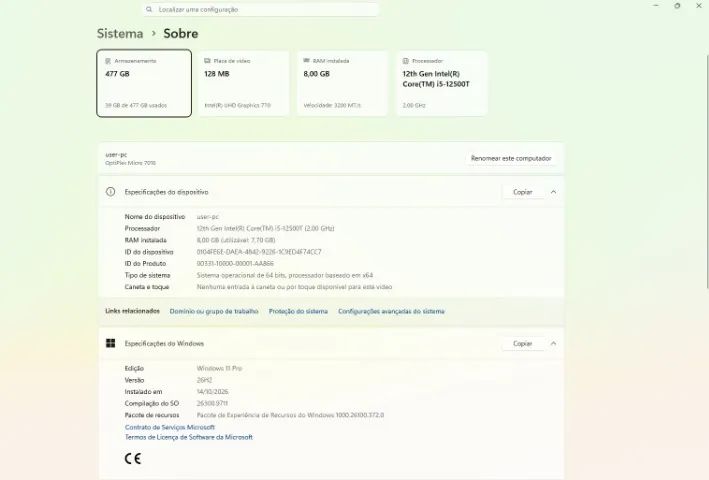Viewport: 709px width, 480px height.
Task: Click the 'OptiPlex Micro 7010' model text
Action: tap(130, 163)
